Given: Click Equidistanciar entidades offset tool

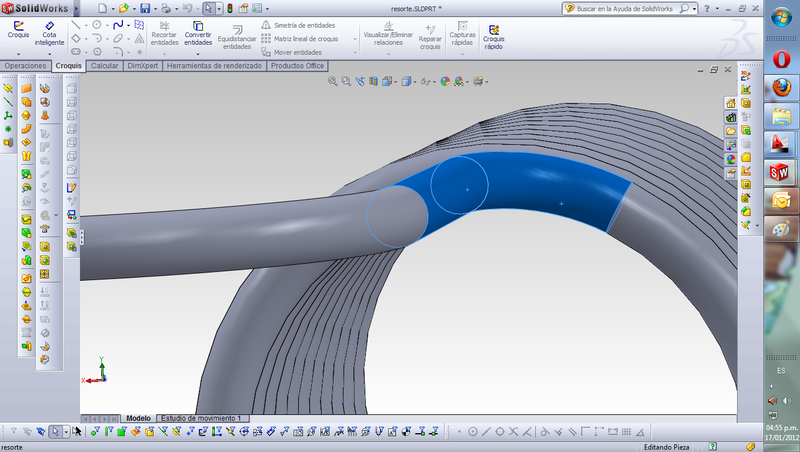Looking at the screenshot, I should [237, 38].
